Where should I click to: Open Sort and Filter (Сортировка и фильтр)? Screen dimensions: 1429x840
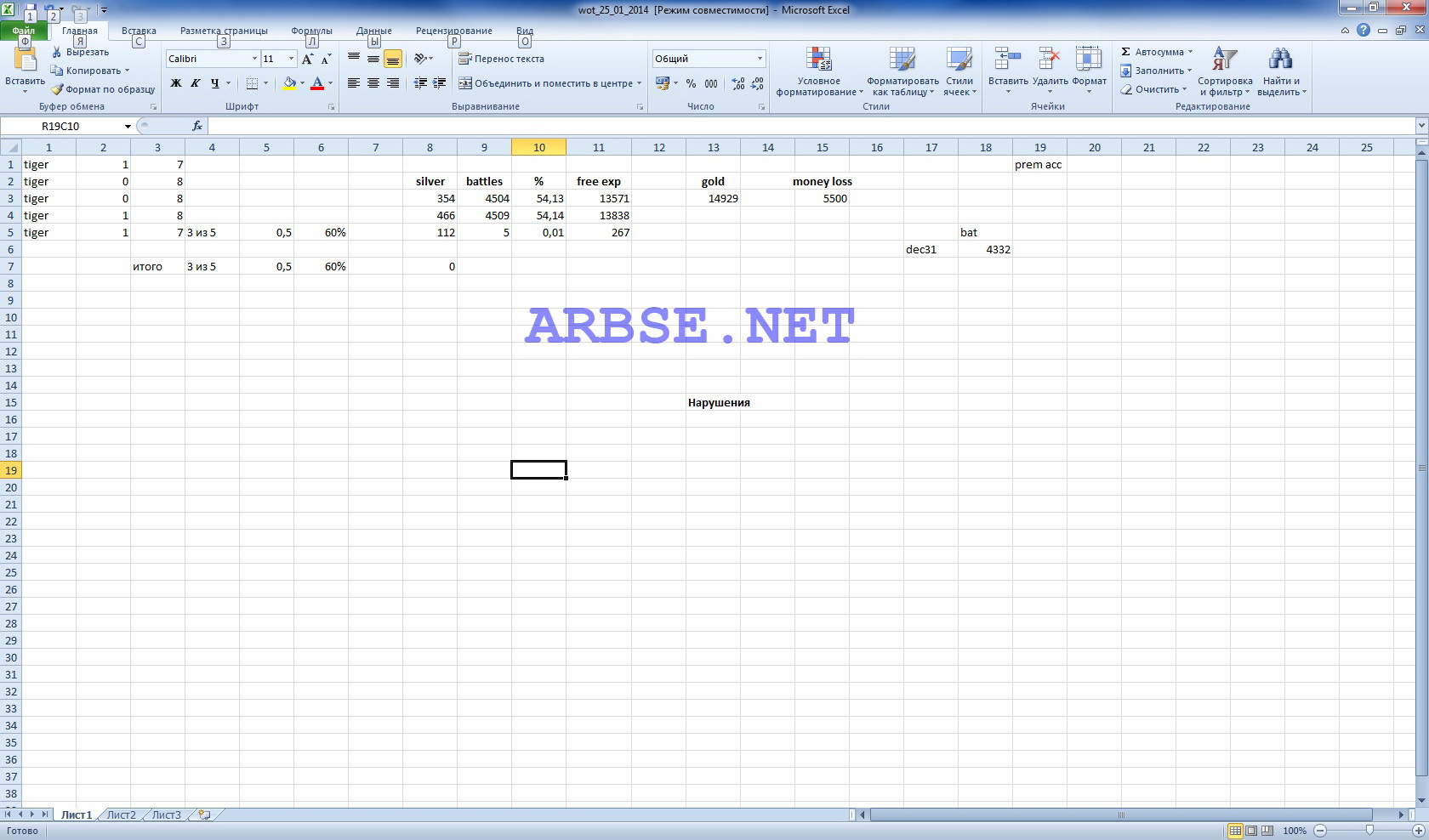[x=1225, y=71]
